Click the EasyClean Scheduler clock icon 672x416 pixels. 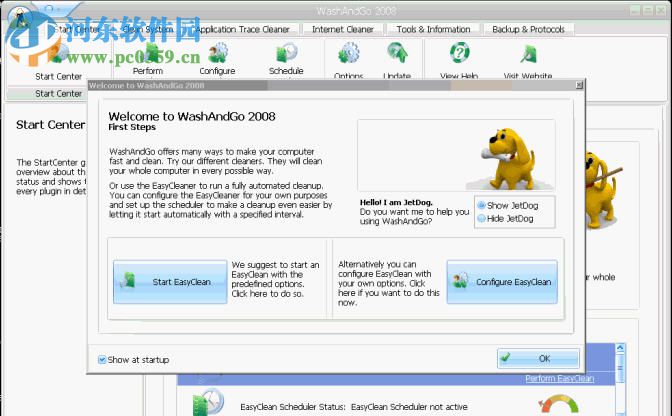coord(208,402)
